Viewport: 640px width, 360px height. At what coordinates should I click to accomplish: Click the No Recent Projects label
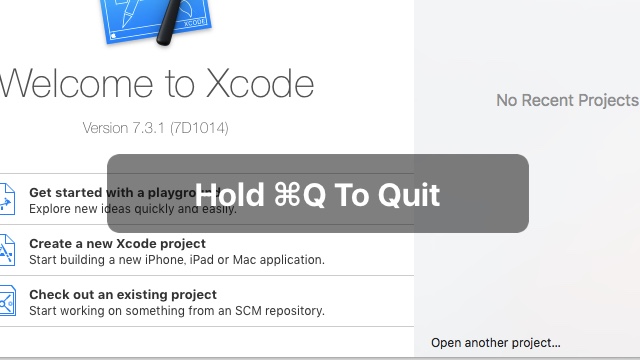567,100
